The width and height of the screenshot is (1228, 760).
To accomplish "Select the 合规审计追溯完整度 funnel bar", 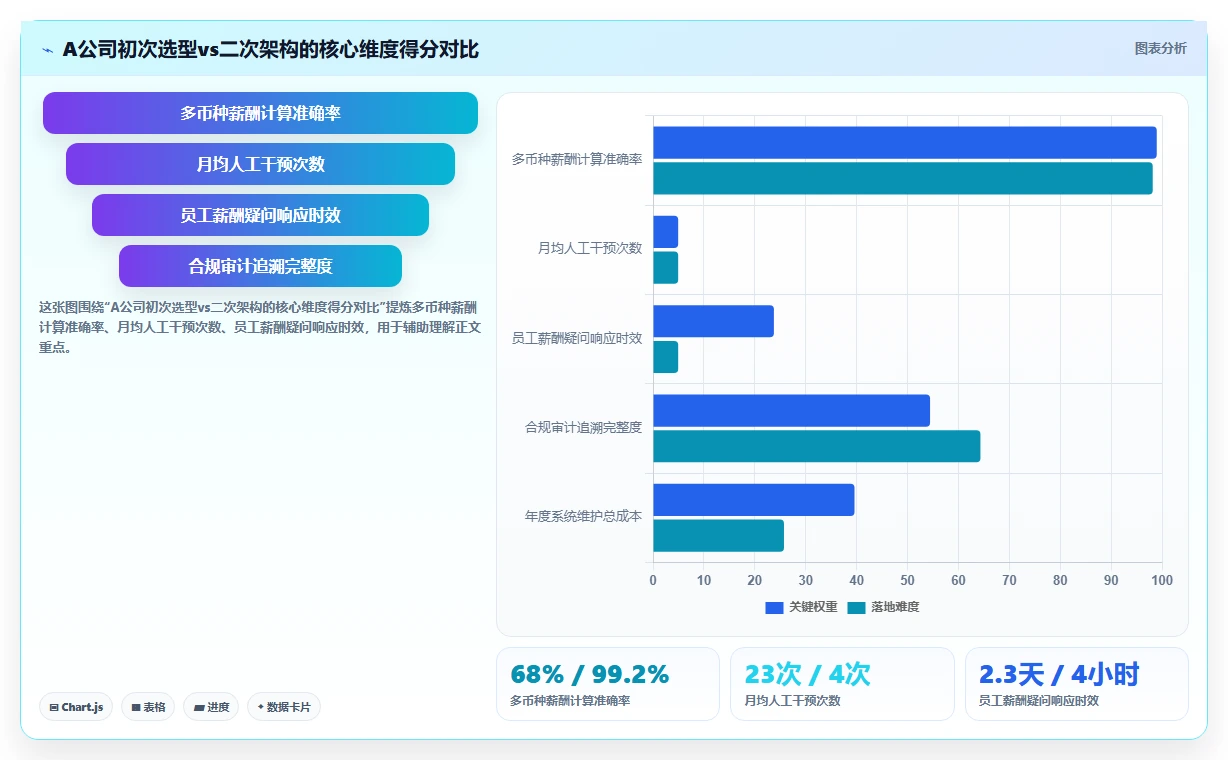I will point(260,266).
